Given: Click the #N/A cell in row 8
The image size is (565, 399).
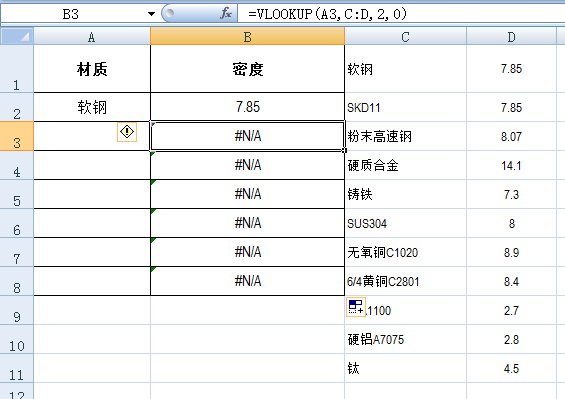Looking at the screenshot, I should tap(247, 281).
